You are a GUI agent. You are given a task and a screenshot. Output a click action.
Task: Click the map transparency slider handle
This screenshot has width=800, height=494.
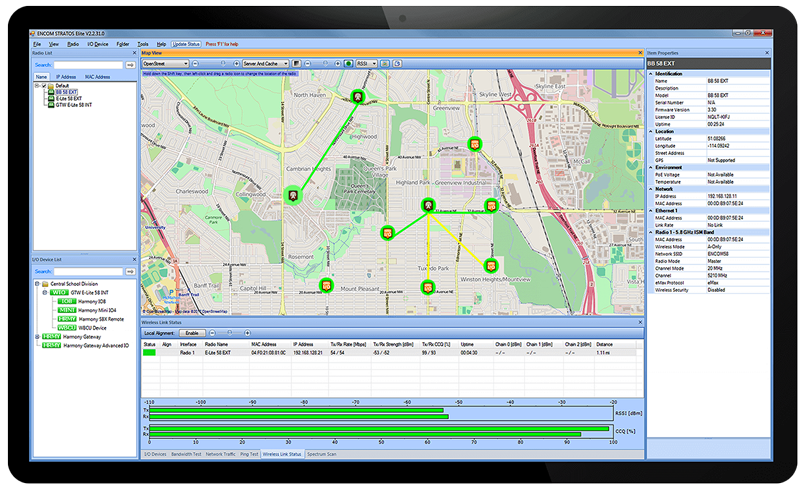tap(325, 64)
